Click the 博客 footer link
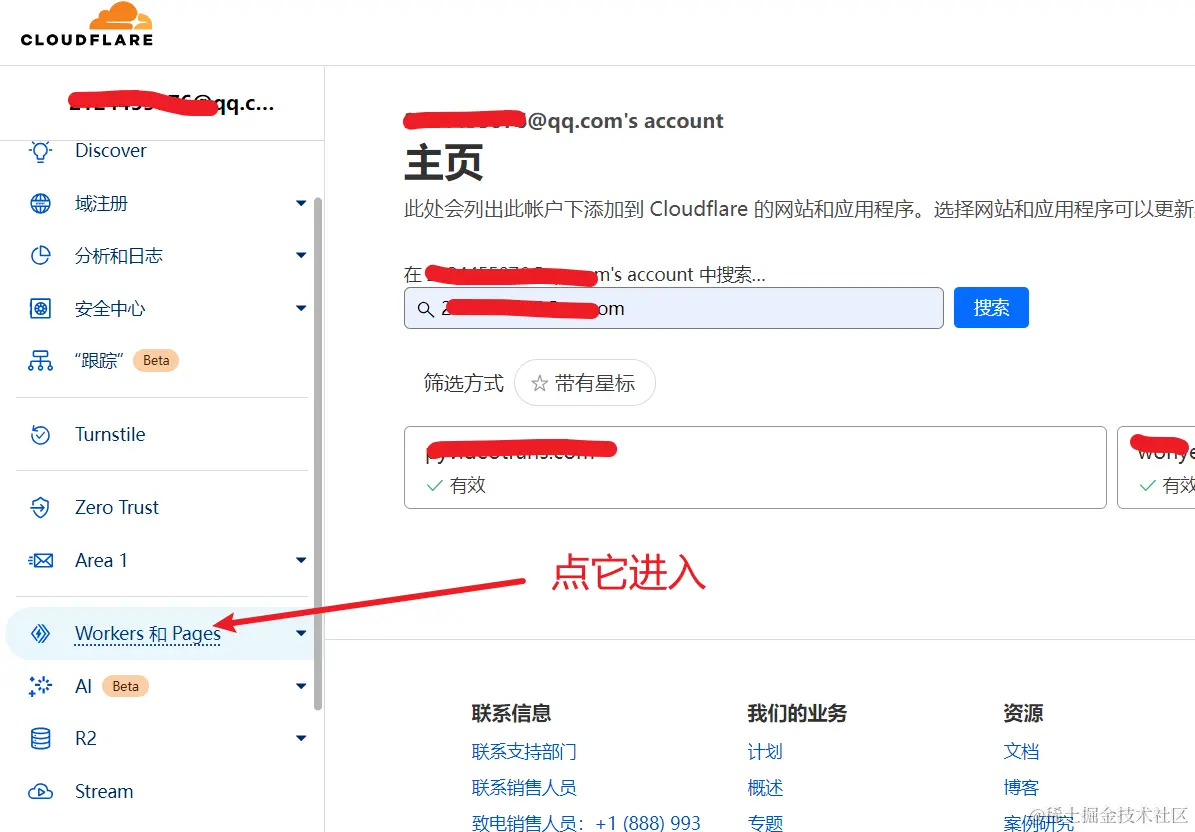The height and width of the screenshot is (832, 1195). [x=1021, y=787]
